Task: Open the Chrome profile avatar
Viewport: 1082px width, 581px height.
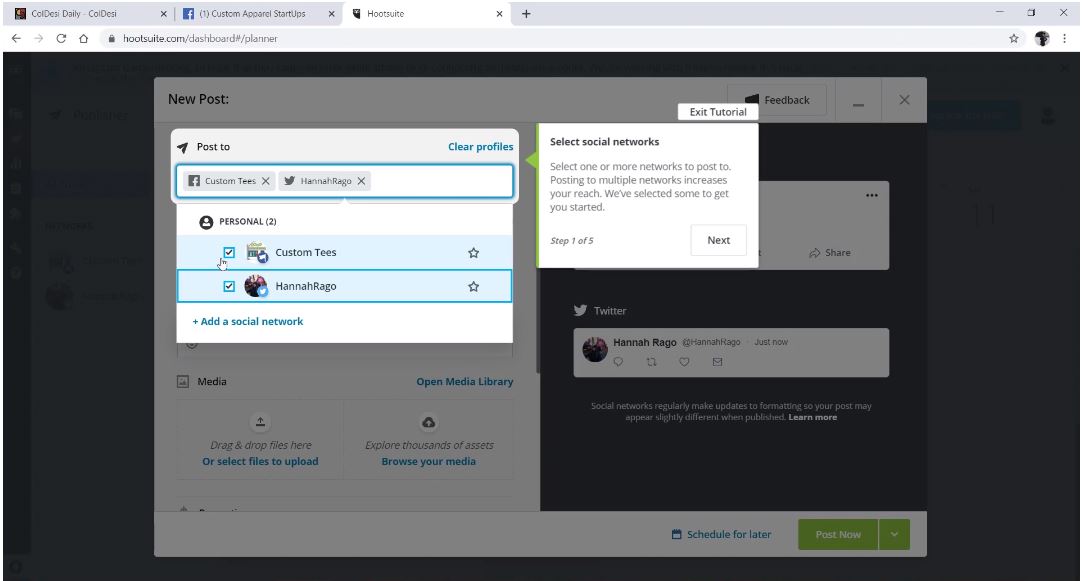Action: (x=1042, y=39)
